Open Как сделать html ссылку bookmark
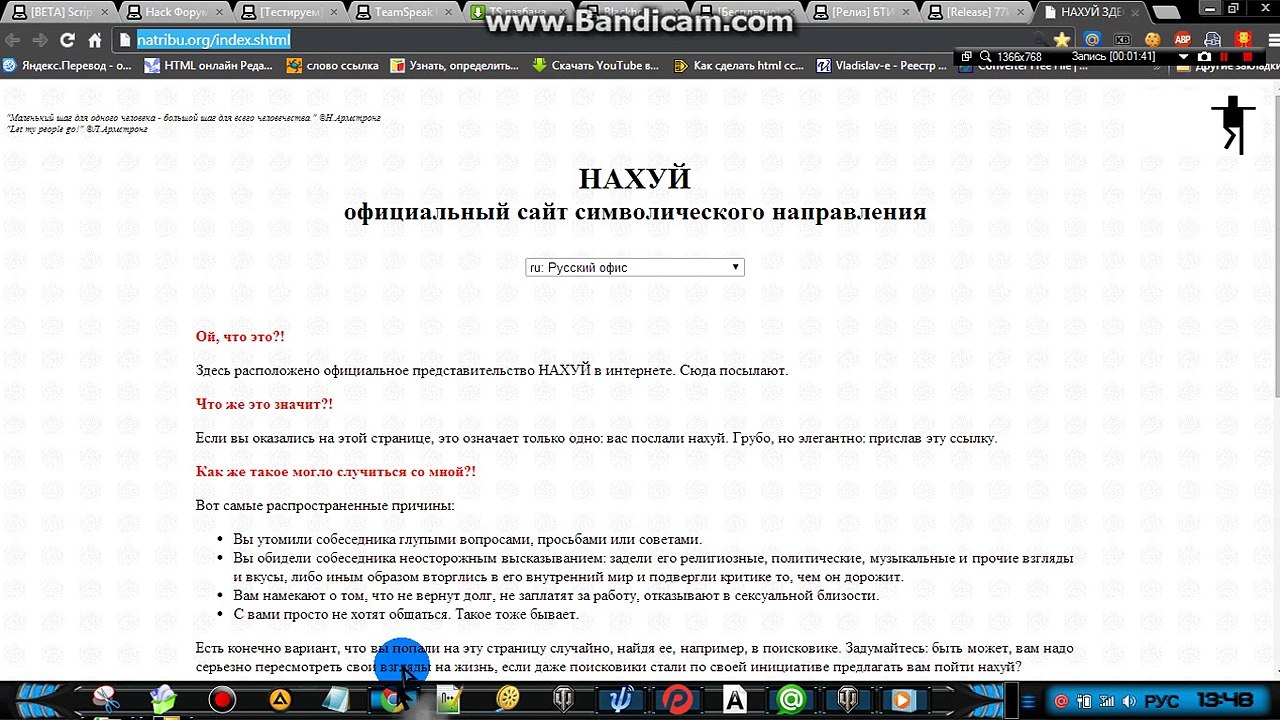Screen dimensions: 1280x720 (739, 66)
